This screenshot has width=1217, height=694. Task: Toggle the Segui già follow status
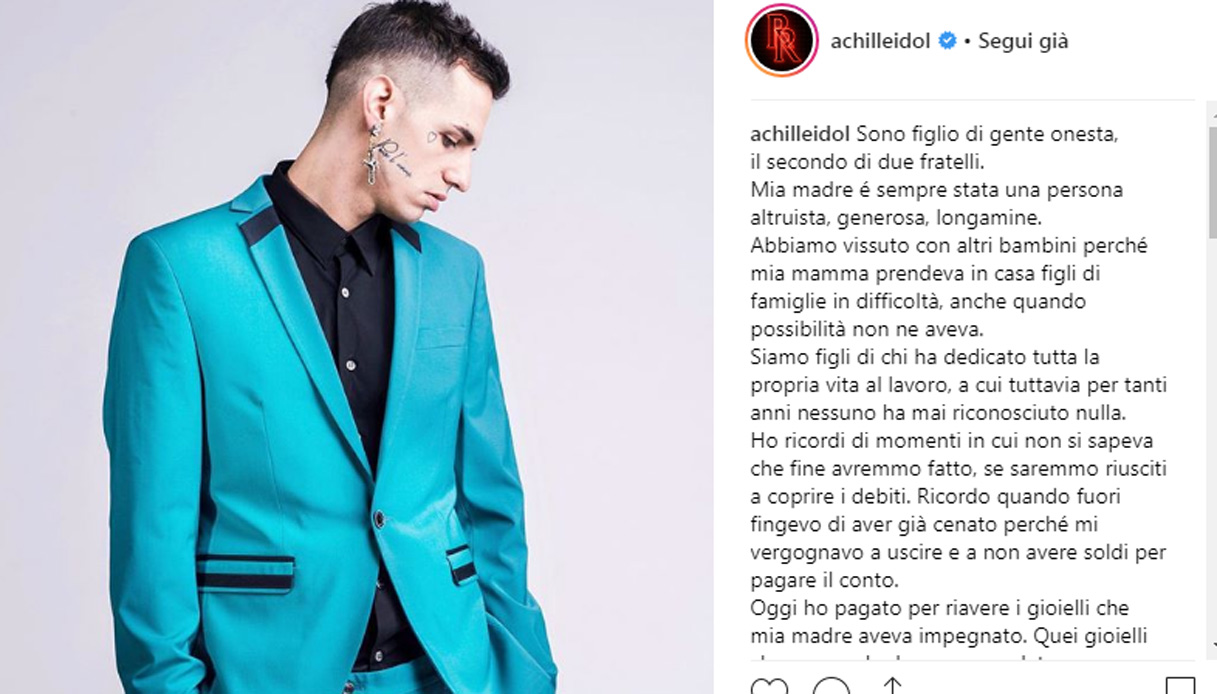coord(1023,42)
